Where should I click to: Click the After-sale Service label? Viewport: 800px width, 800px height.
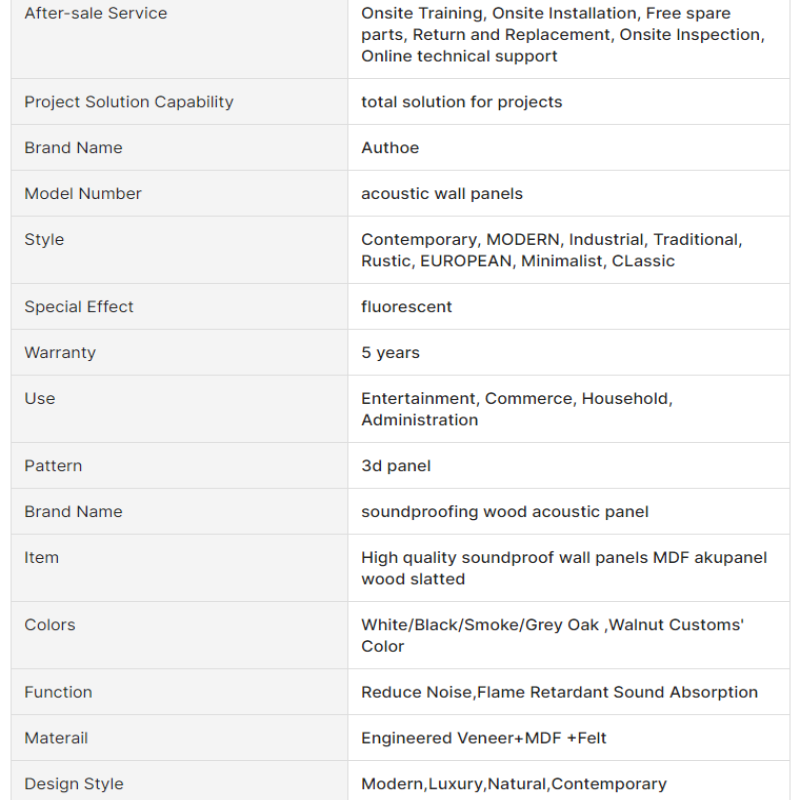click(96, 13)
